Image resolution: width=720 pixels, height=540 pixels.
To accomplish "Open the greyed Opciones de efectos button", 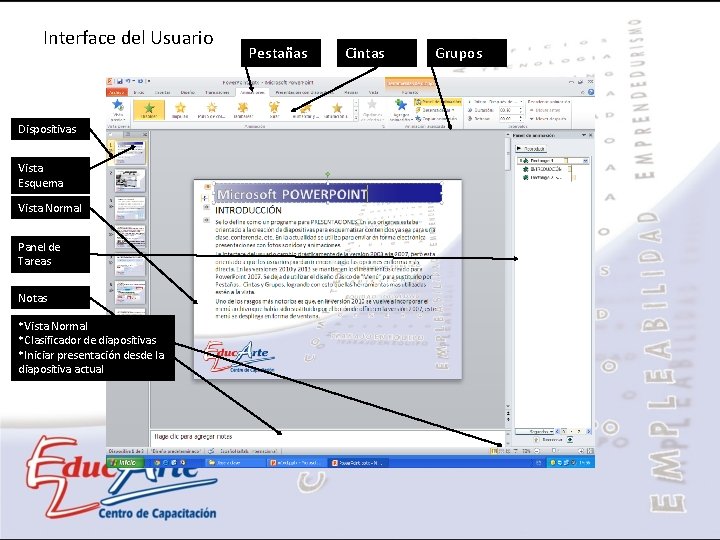I will pyautogui.click(x=372, y=110).
